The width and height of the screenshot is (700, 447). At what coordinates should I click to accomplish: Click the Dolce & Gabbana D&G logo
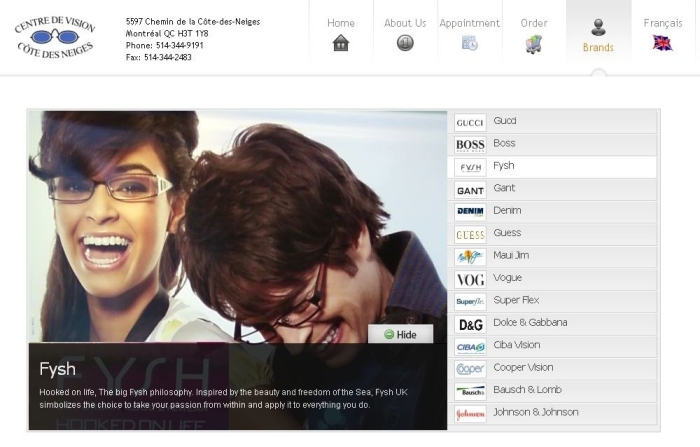[x=470, y=324]
